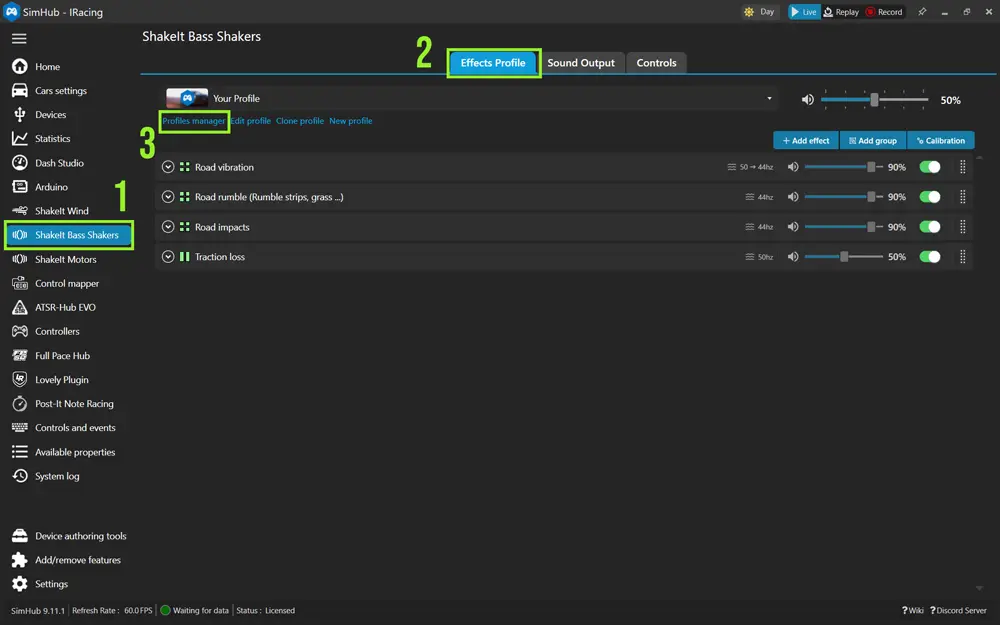Open Dash Studio from sidebar

click(x=59, y=163)
